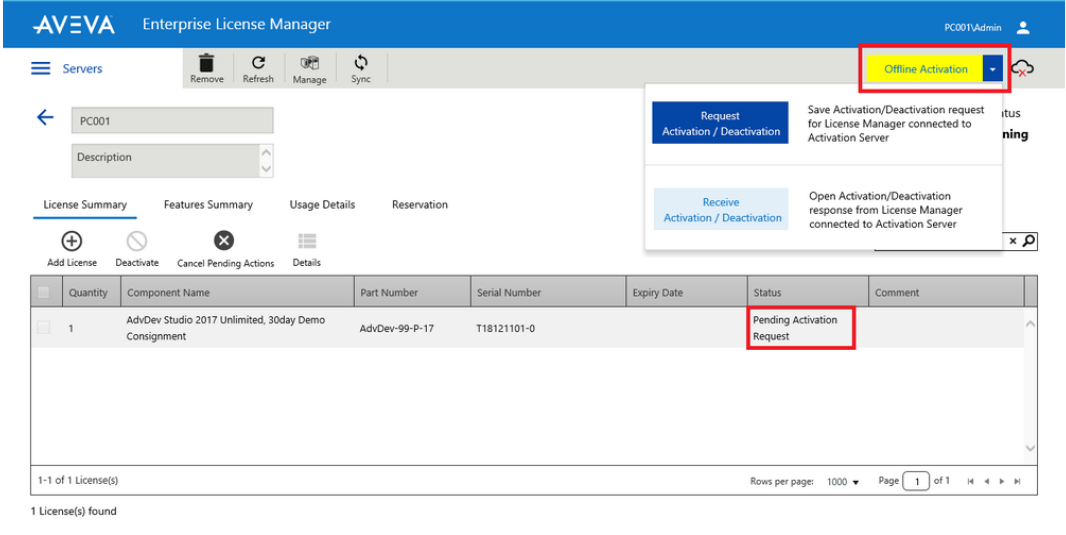Image resolution: width=1066 pixels, height=535 pixels.
Task: Open the Manage toolbar icon
Action: click(310, 64)
